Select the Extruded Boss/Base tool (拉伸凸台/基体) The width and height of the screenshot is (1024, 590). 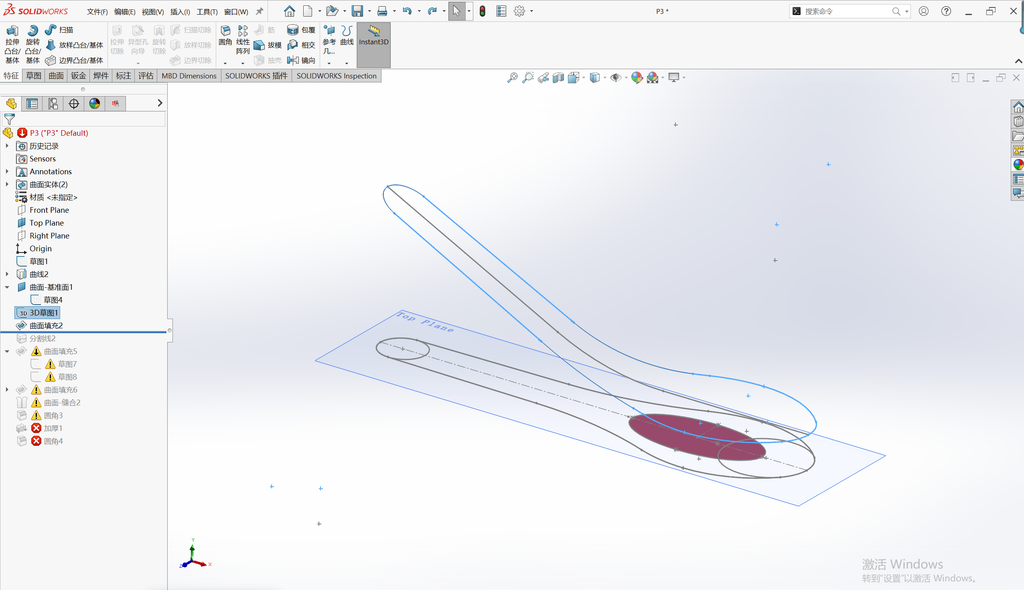click(x=12, y=44)
